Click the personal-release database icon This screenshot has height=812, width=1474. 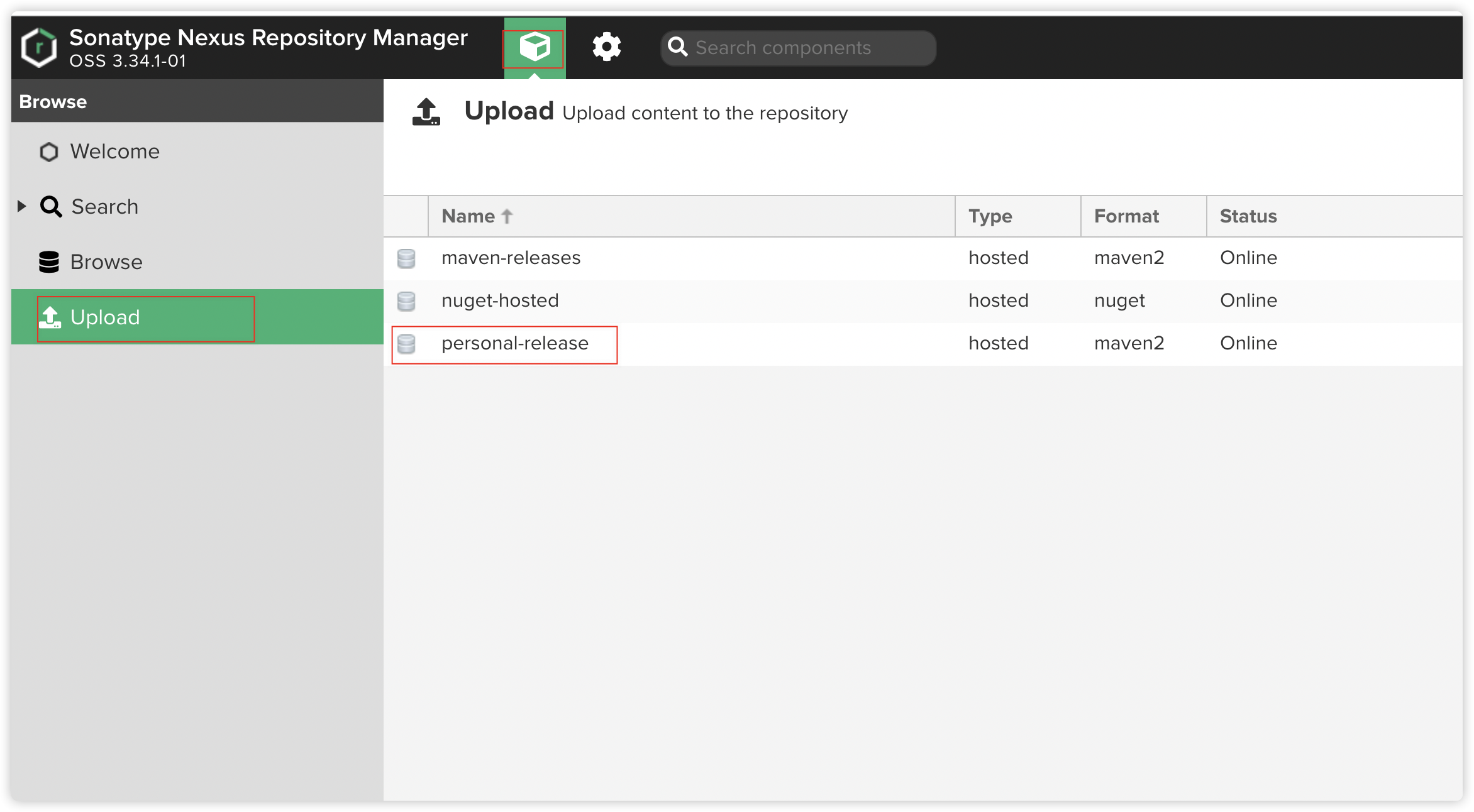pos(406,344)
